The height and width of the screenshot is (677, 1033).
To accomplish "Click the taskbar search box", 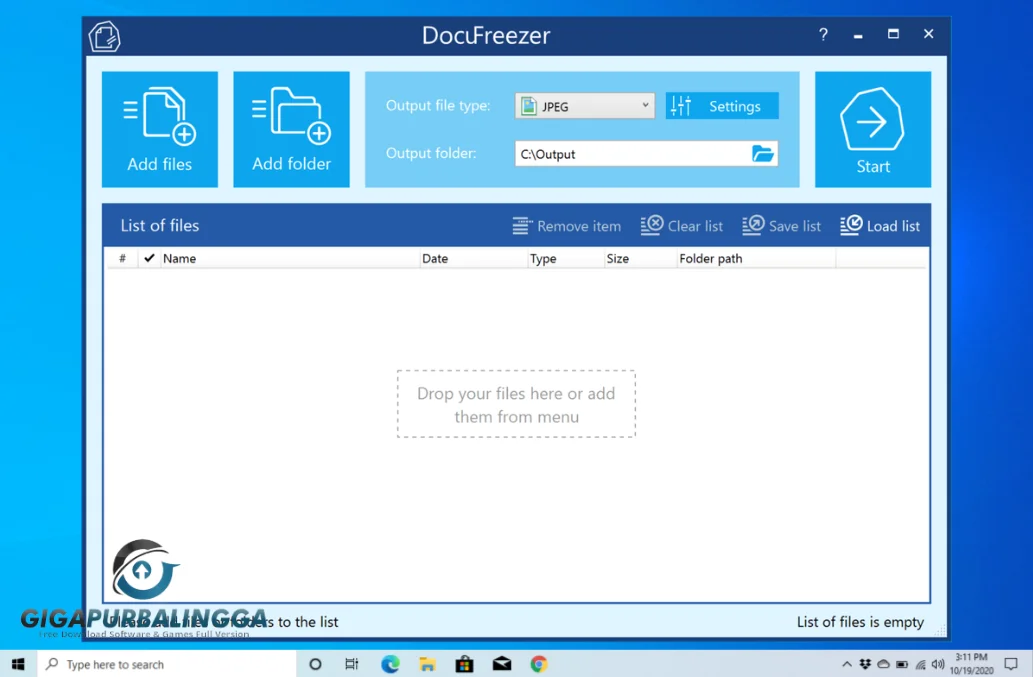I will tap(167, 664).
